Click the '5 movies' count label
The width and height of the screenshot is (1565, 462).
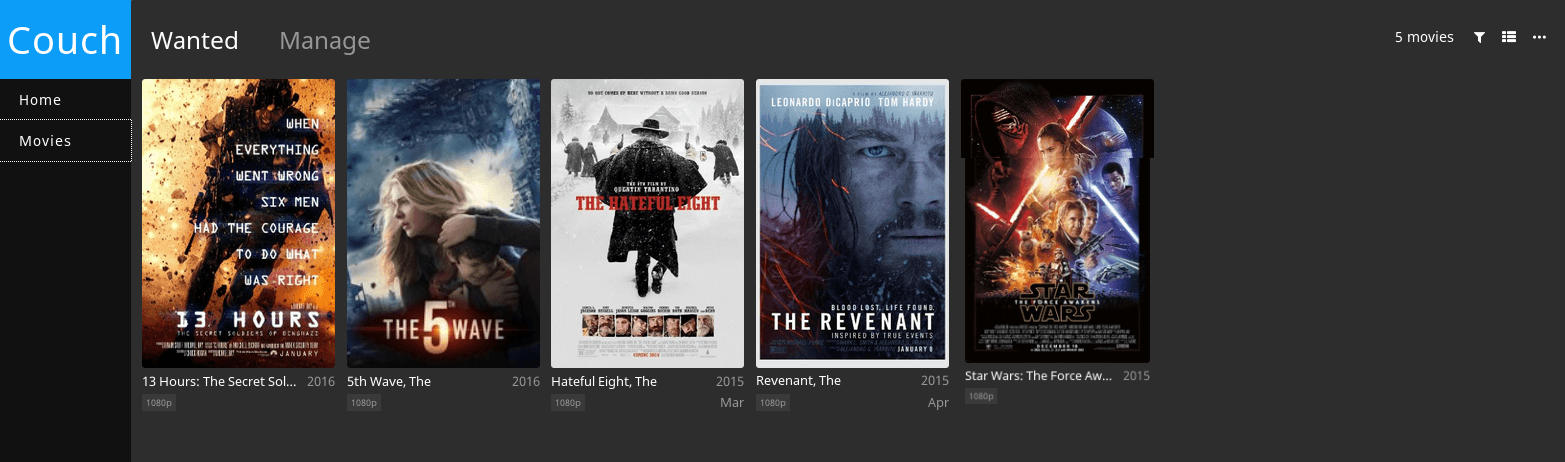[1424, 37]
